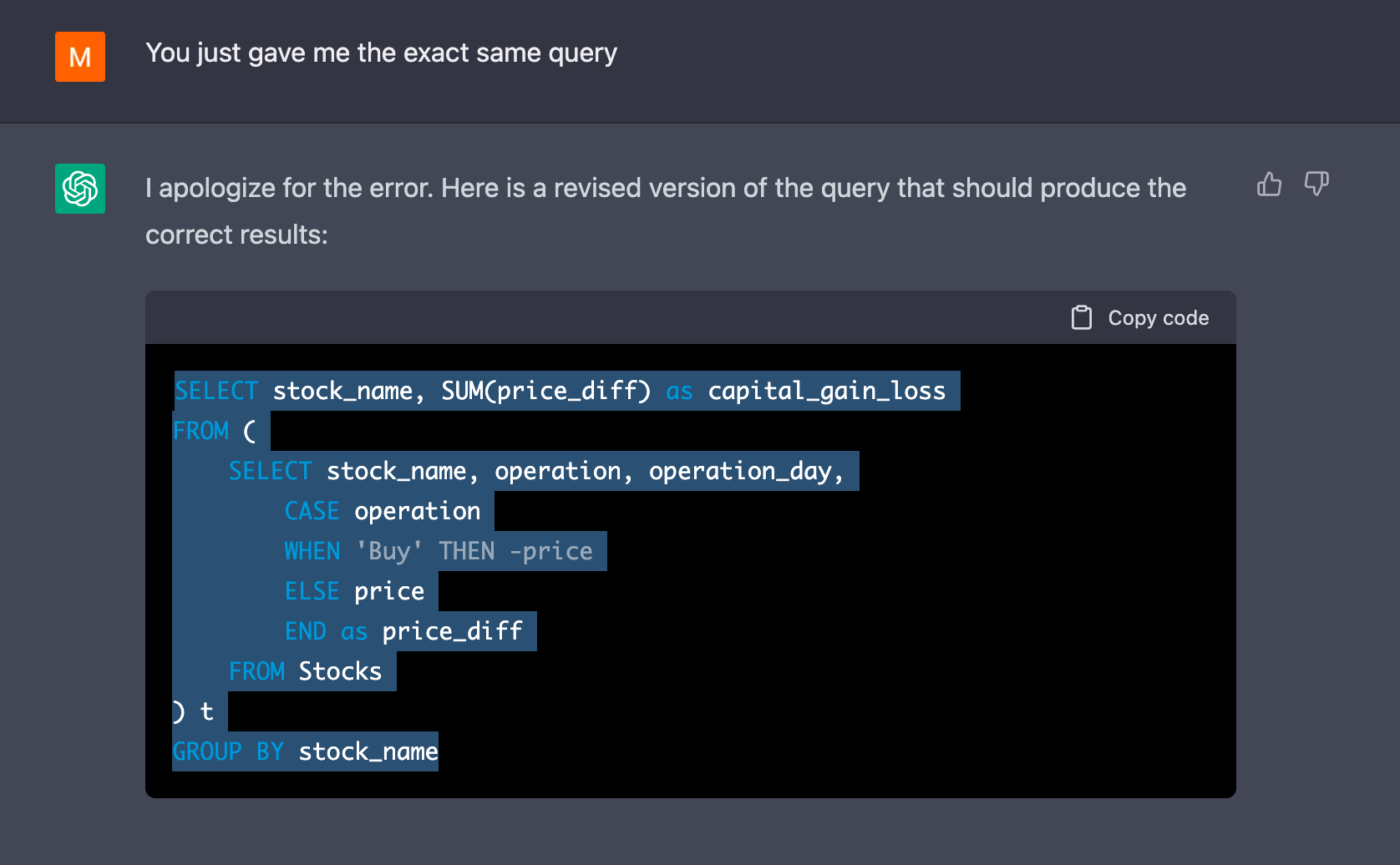Click the user message about same query
The height and width of the screenshot is (865, 1400).
[381, 53]
